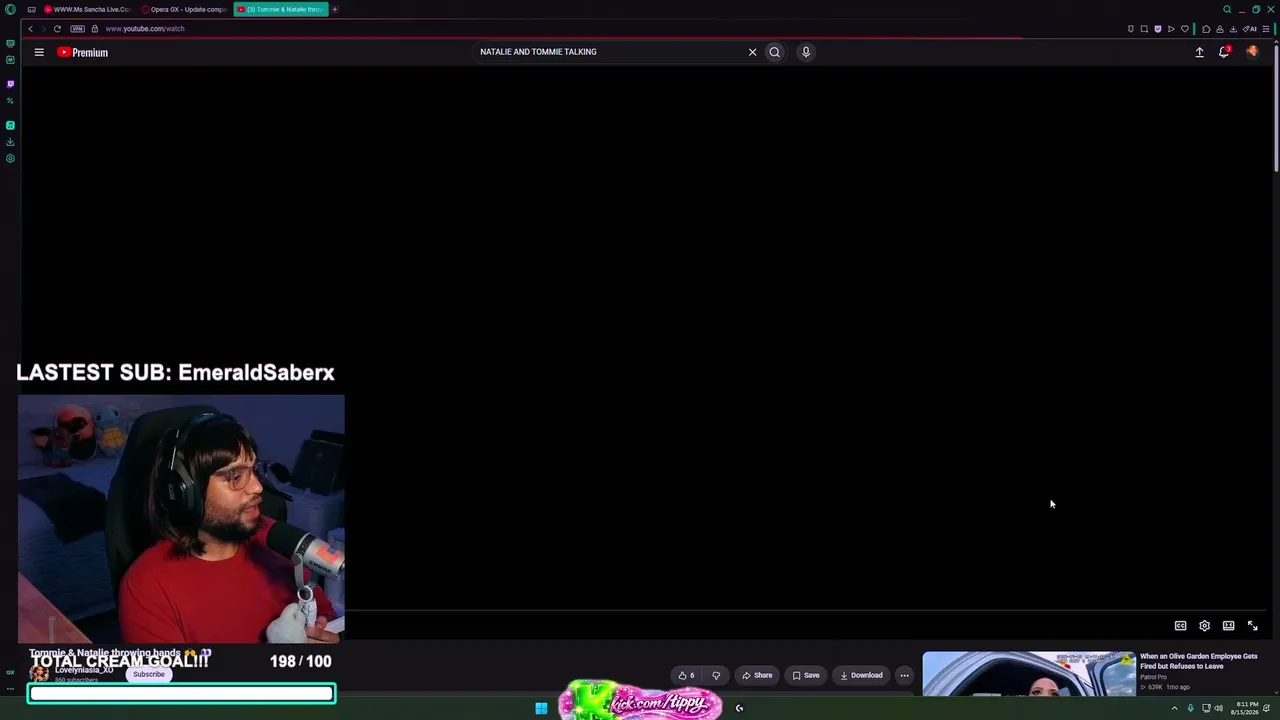Viewport: 1280px width, 720px height.
Task: Open the YouTube create upload icon
Action: click(x=1199, y=52)
